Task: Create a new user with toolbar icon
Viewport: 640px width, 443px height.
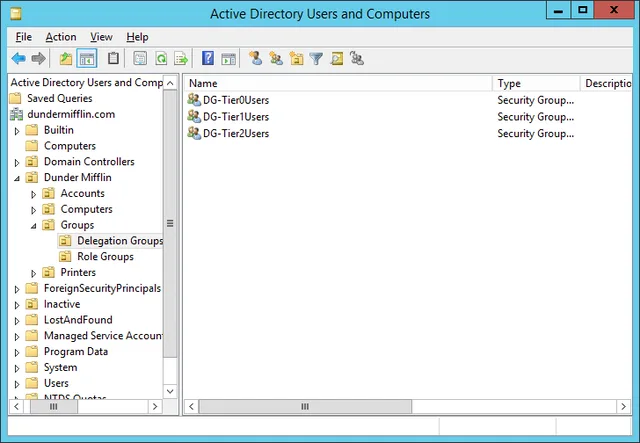Action: [x=256, y=59]
